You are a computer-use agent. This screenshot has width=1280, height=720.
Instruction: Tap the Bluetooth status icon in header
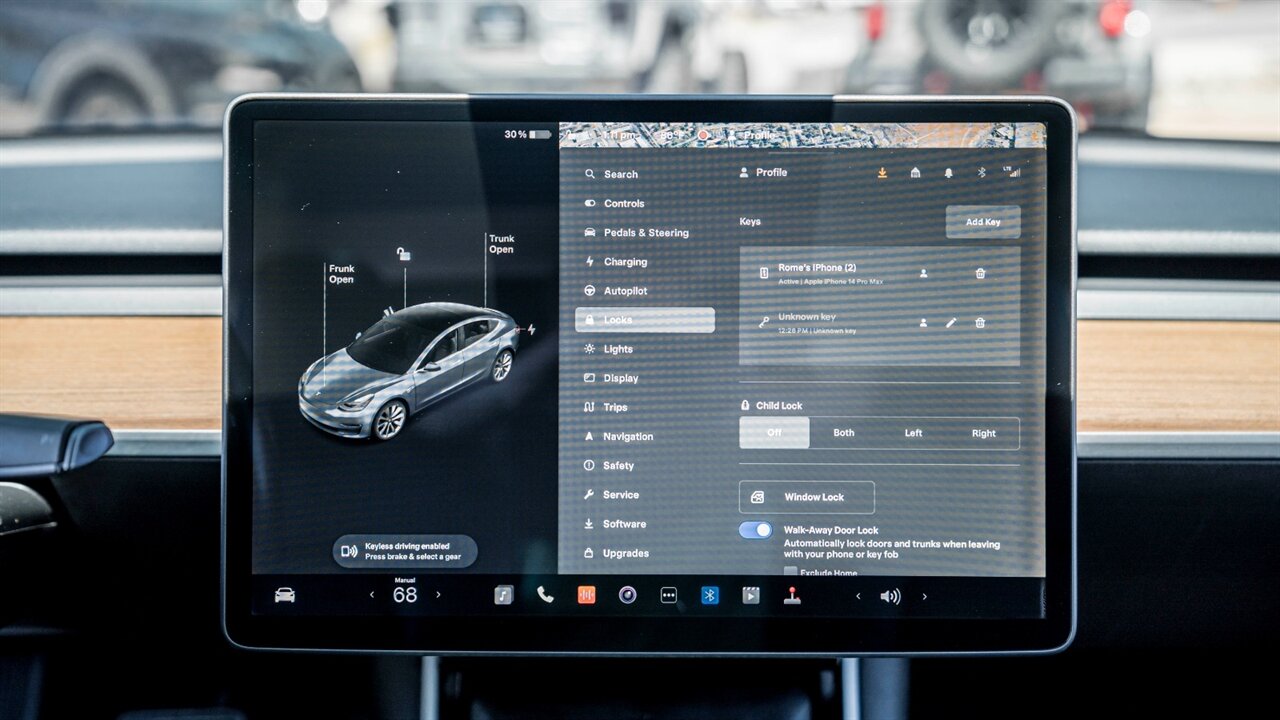981,173
